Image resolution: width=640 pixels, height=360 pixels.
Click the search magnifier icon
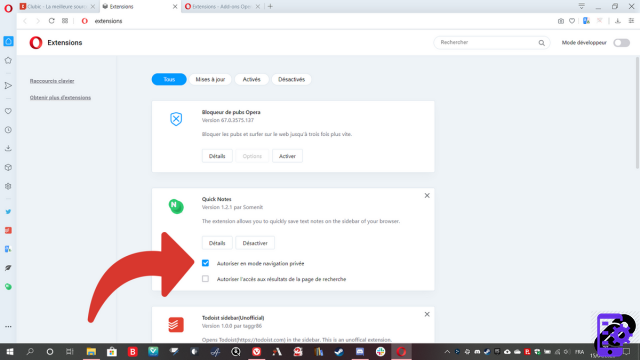click(x=542, y=42)
